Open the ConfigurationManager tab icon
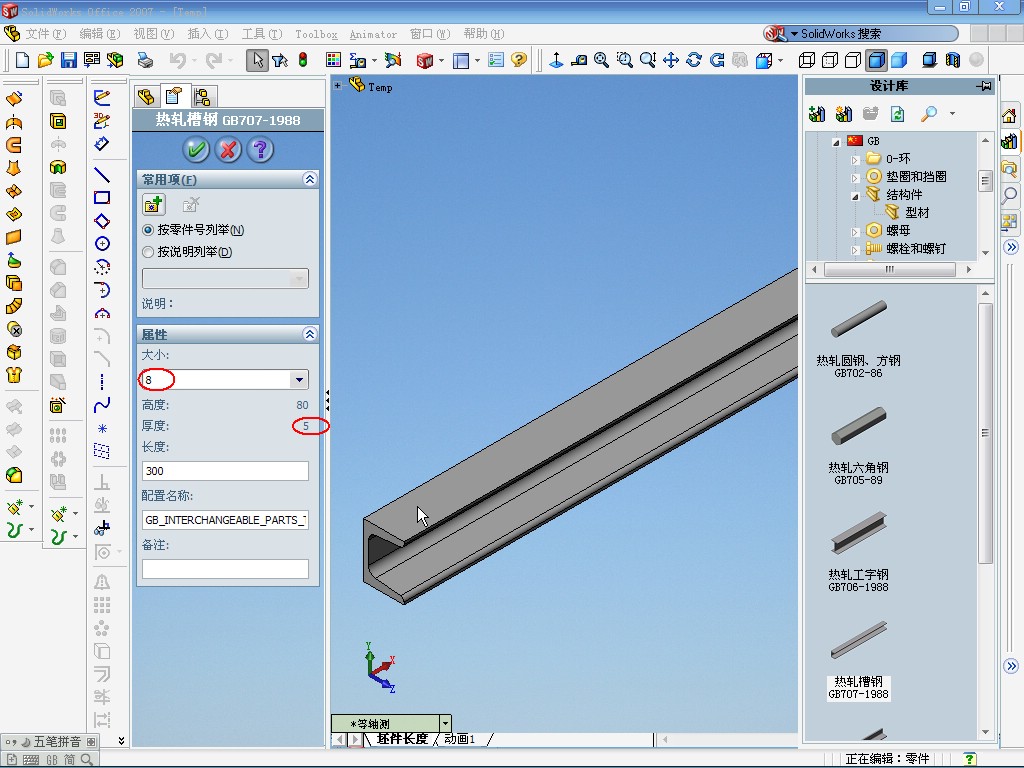This screenshot has height=768, width=1024. (x=202, y=97)
